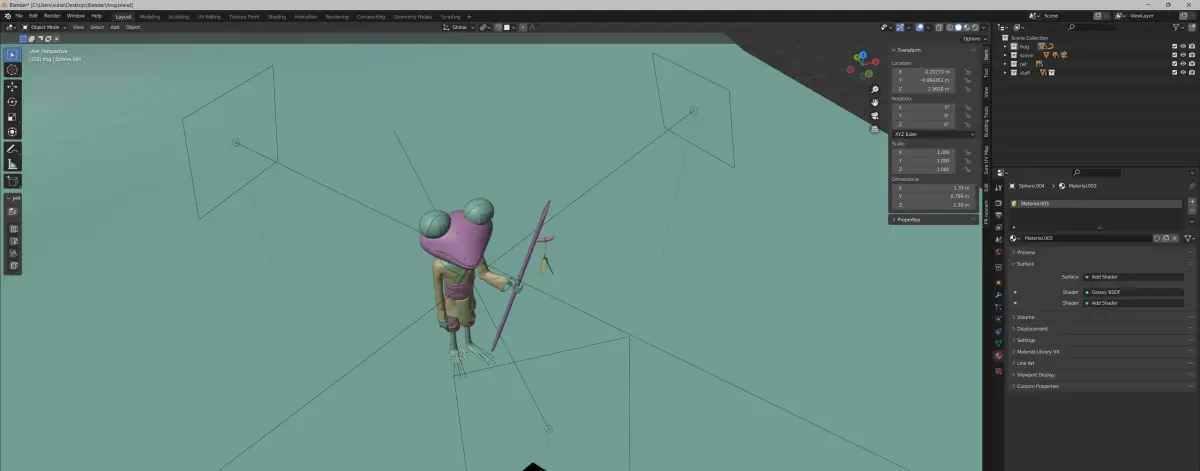Viewport: 1200px width, 471px height.
Task: Add a new workspace with plus button
Action: [x=470, y=16]
